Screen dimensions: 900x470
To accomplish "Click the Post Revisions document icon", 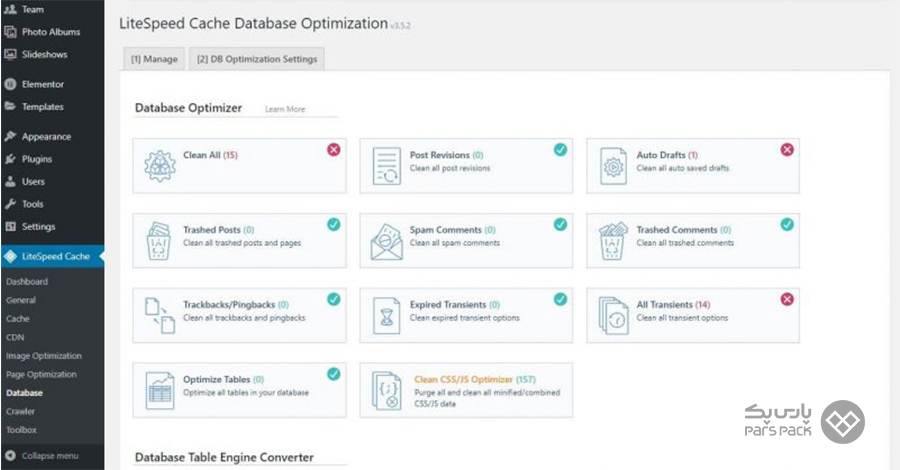I will pos(386,166).
